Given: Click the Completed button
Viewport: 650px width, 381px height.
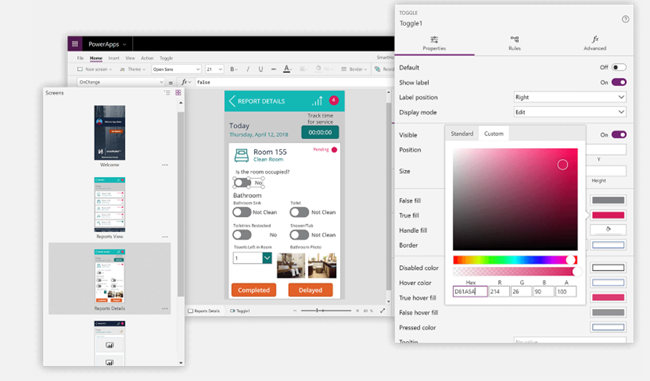Looking at the screenshot, I should click(254, 290).
